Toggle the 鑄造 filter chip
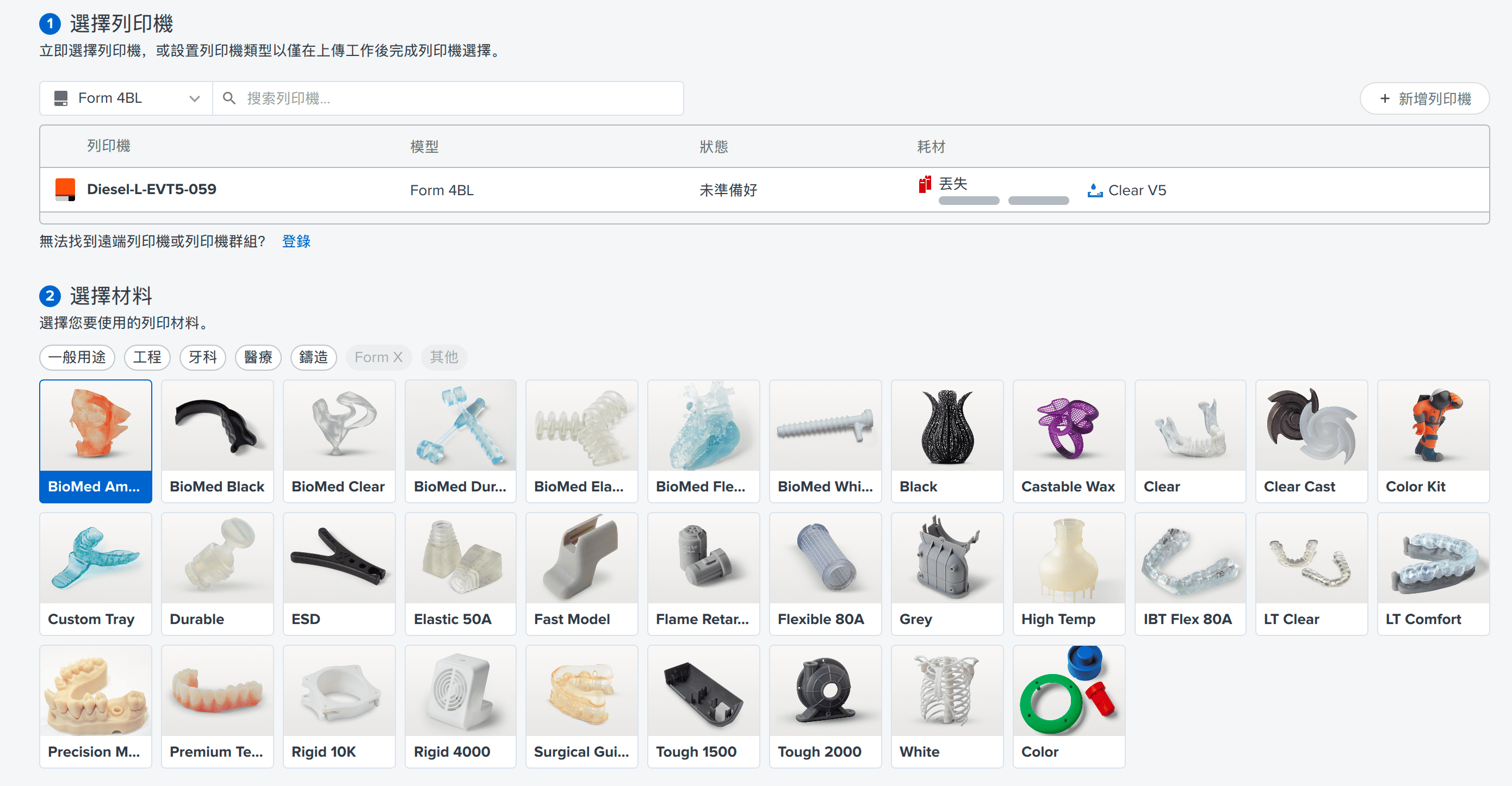 pyautogui.click(x=313, y=357)
